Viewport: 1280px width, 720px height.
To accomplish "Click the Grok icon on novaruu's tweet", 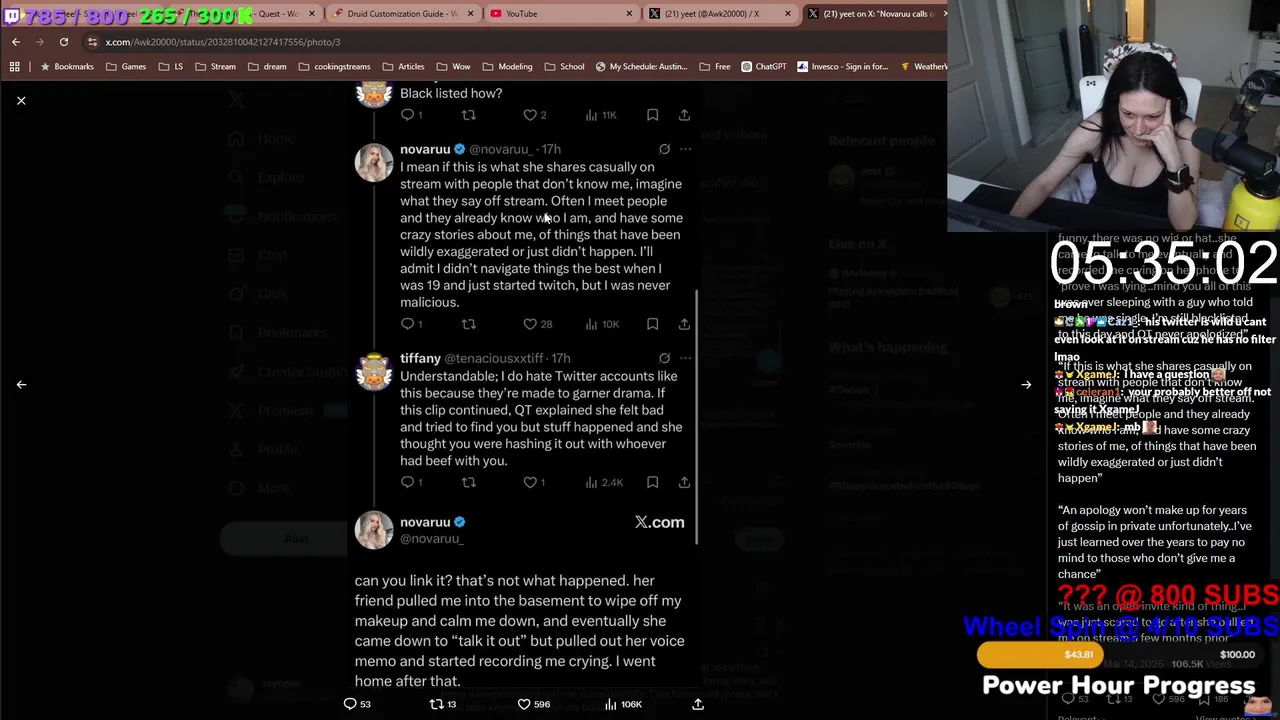I will click(664, 149).
